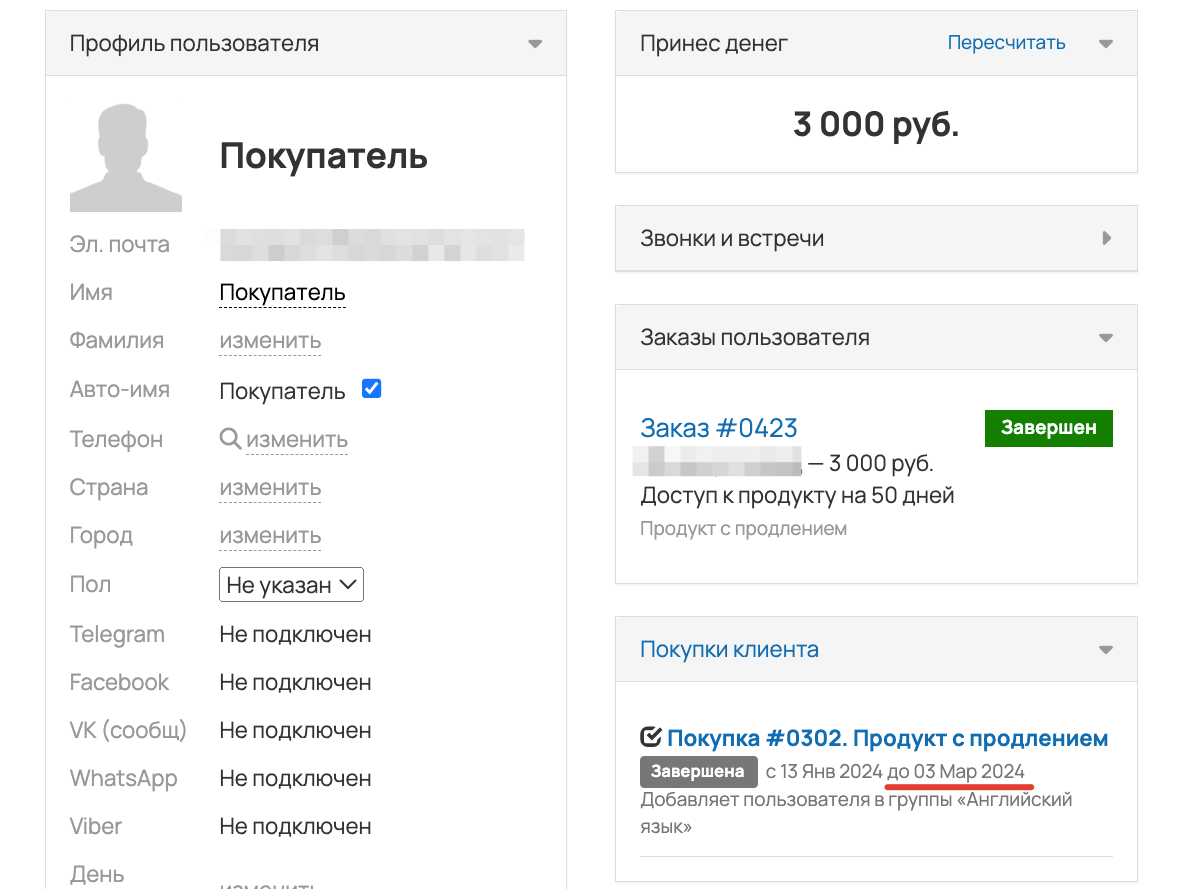Click the user avatar placeholder image

tap(126, 158)
